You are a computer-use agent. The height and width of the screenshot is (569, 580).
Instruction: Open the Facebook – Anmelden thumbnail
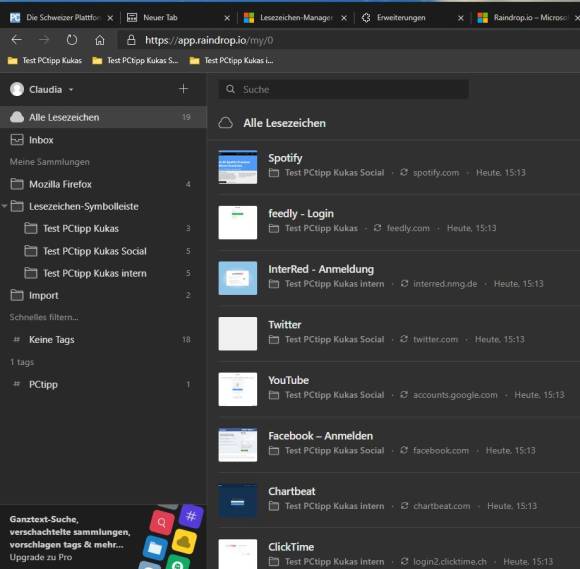click(x=238, y=445)
